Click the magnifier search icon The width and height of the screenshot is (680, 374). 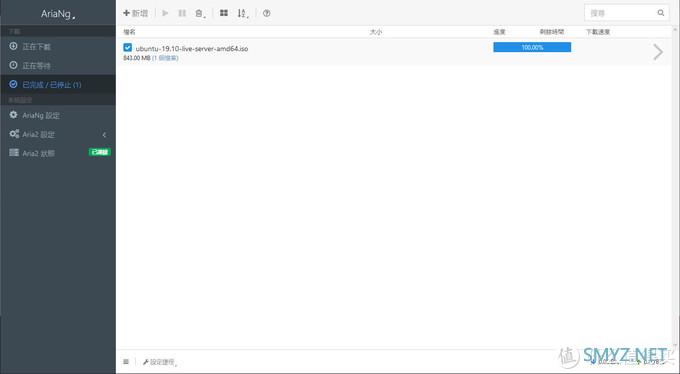[x=661, y=13]
